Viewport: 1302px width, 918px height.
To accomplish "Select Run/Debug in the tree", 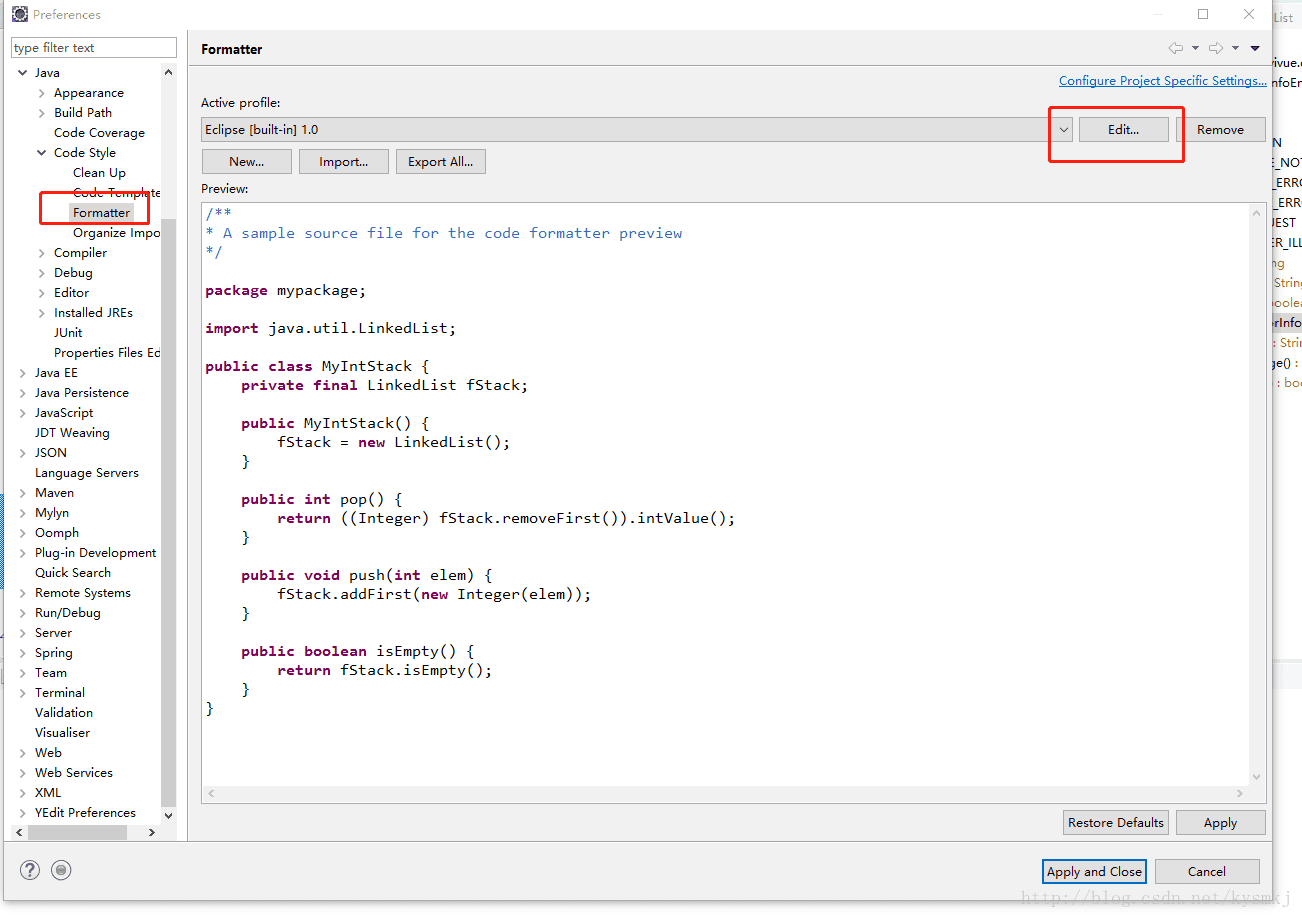I will pyautogui.click(x=68, y=613).
